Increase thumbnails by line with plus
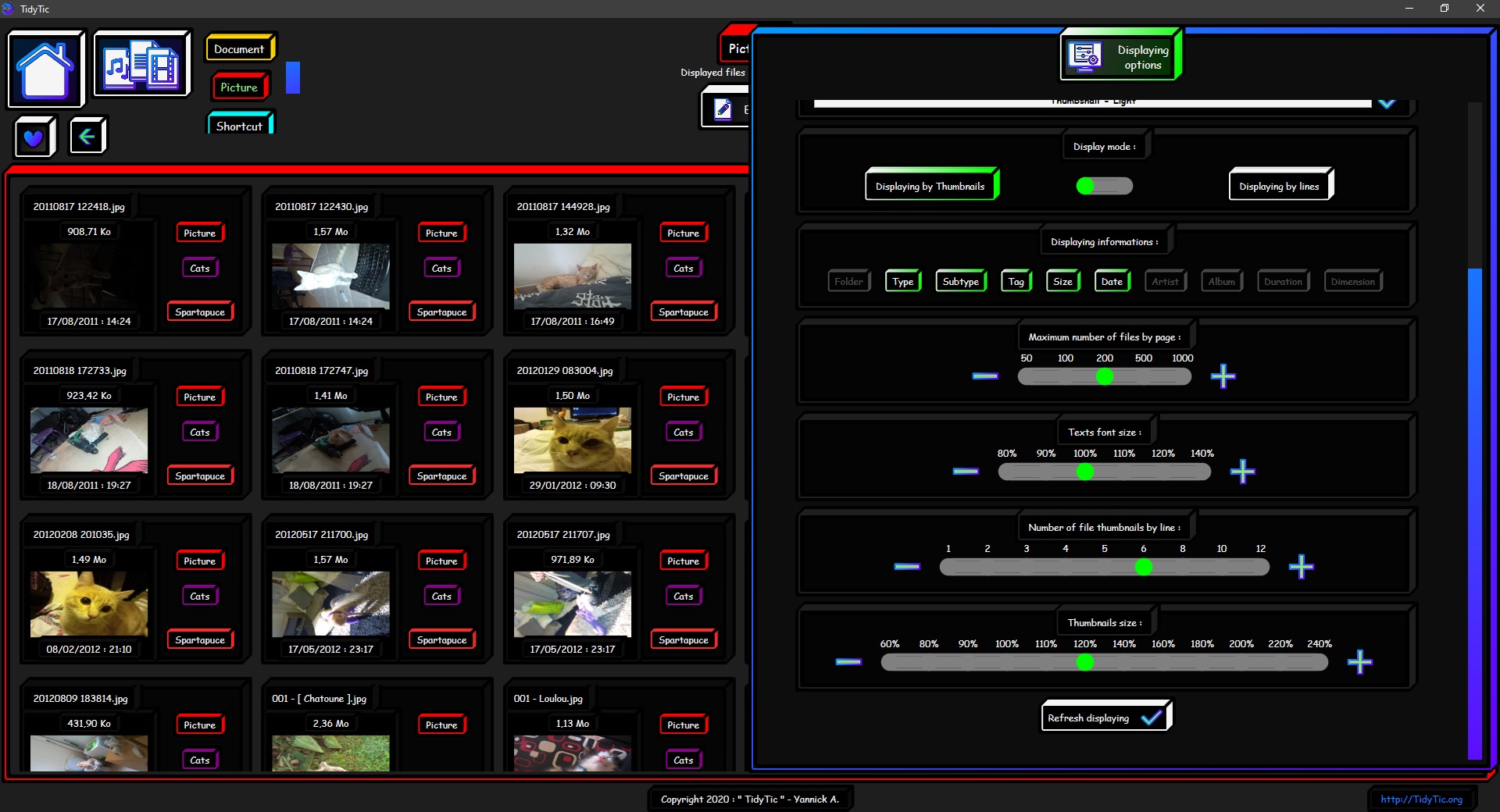 click(x=1301, y=567)
